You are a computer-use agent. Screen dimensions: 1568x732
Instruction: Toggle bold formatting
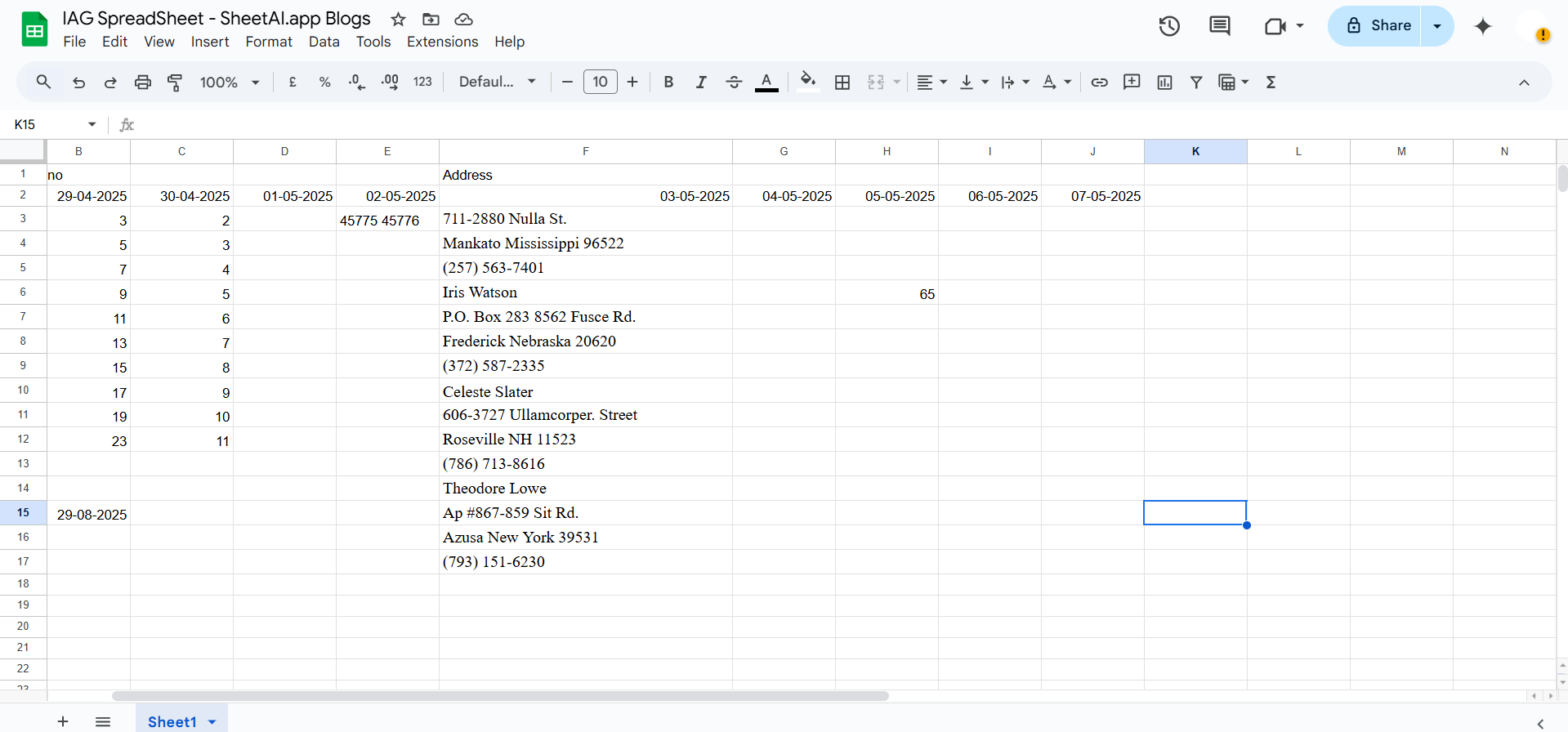[668, 82]
